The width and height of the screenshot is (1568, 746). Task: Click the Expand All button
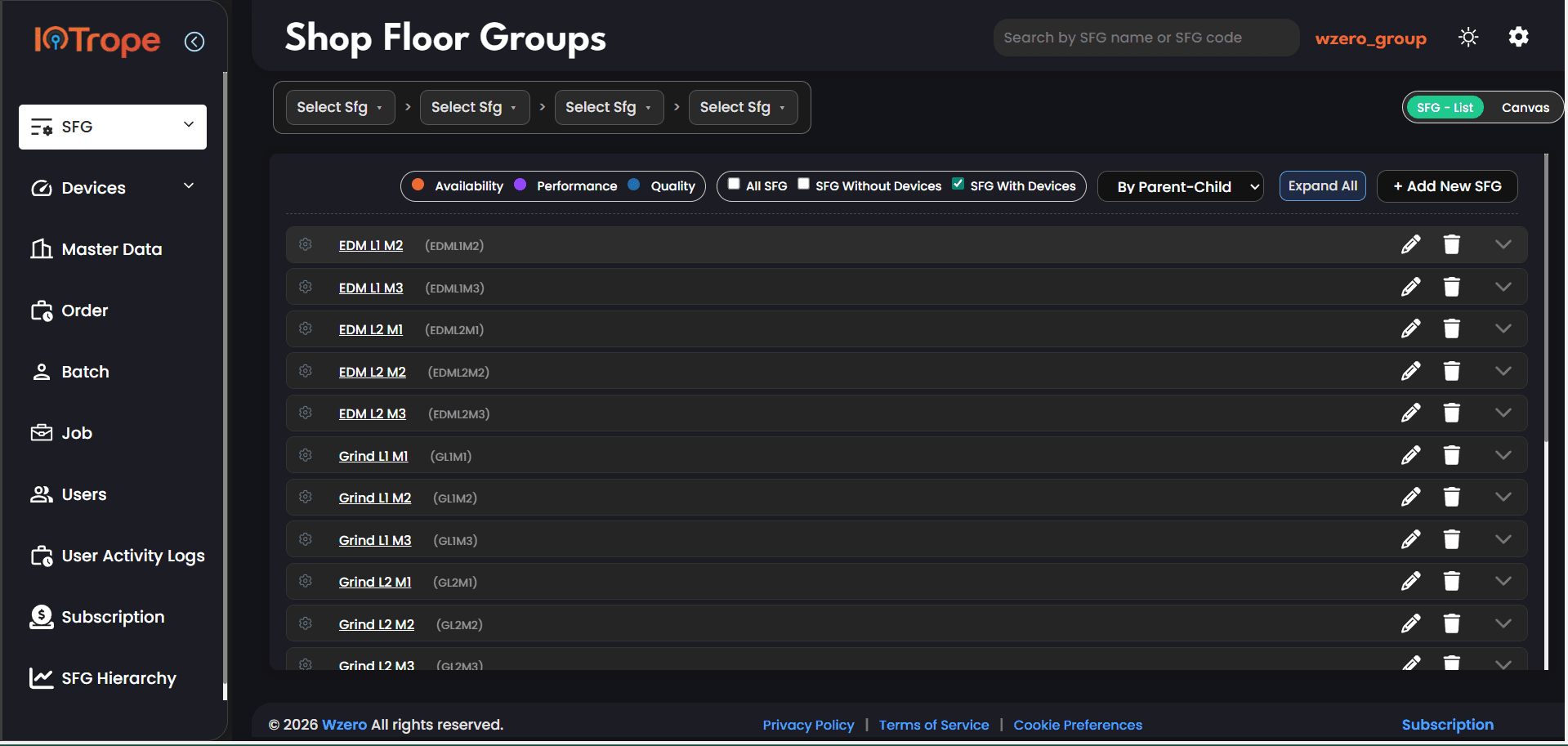point(1322,186)
